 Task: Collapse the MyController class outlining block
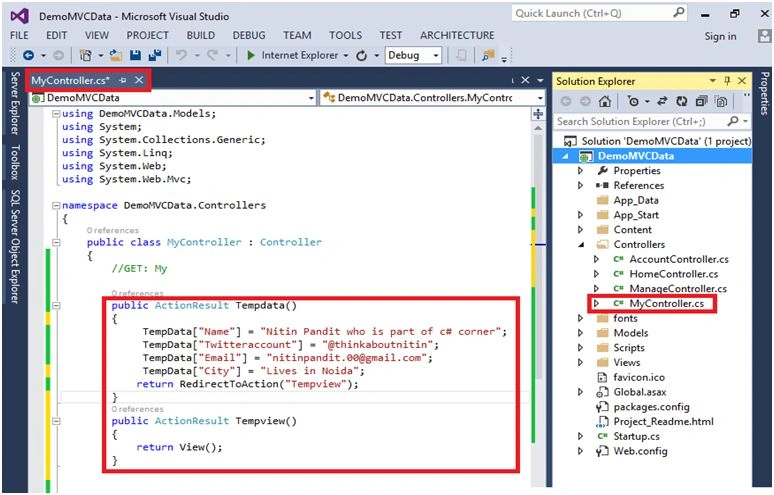pyautogui.click(x=56, y=242)
